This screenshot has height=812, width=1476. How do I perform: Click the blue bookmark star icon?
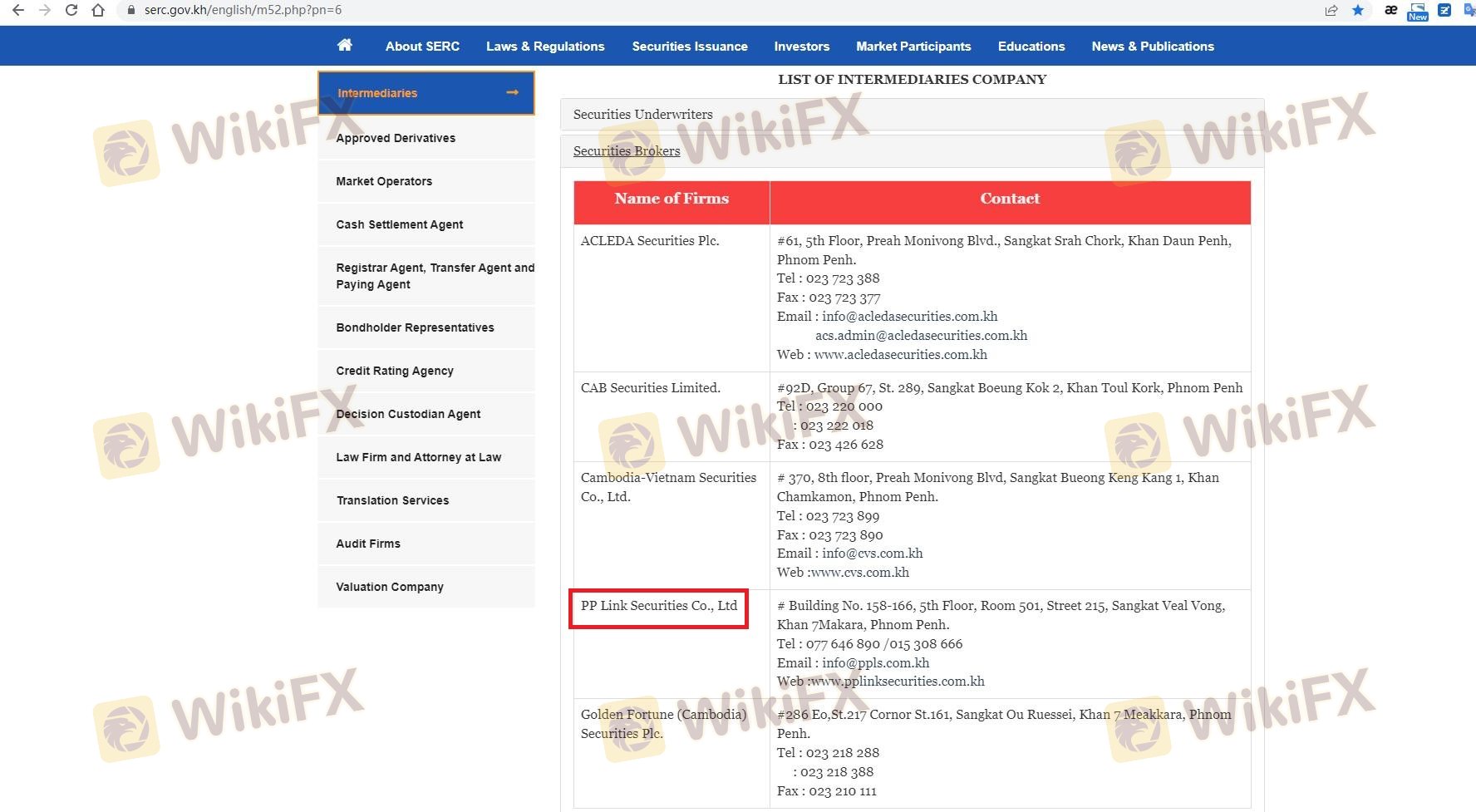(1358, 10)
